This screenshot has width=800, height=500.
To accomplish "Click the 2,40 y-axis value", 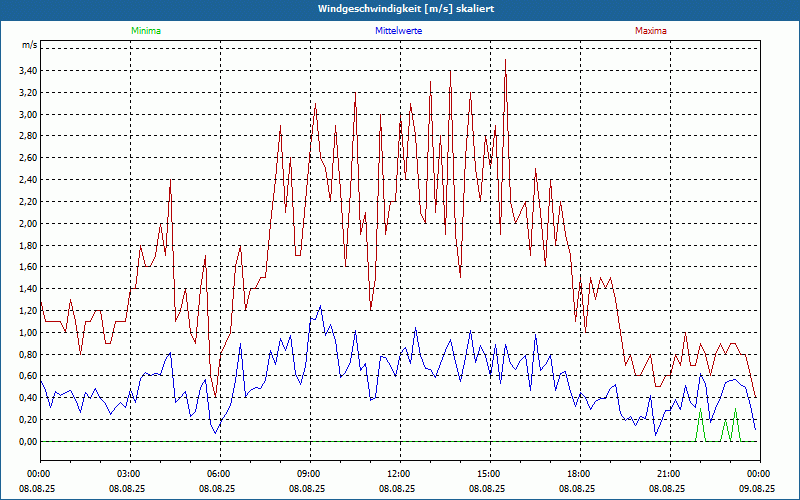I will (28, 180).
